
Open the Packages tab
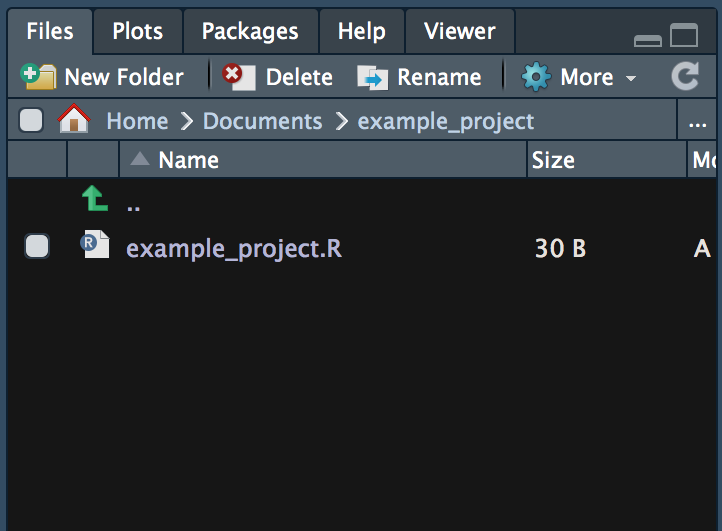pyautogui.click(x=250, y=31)
